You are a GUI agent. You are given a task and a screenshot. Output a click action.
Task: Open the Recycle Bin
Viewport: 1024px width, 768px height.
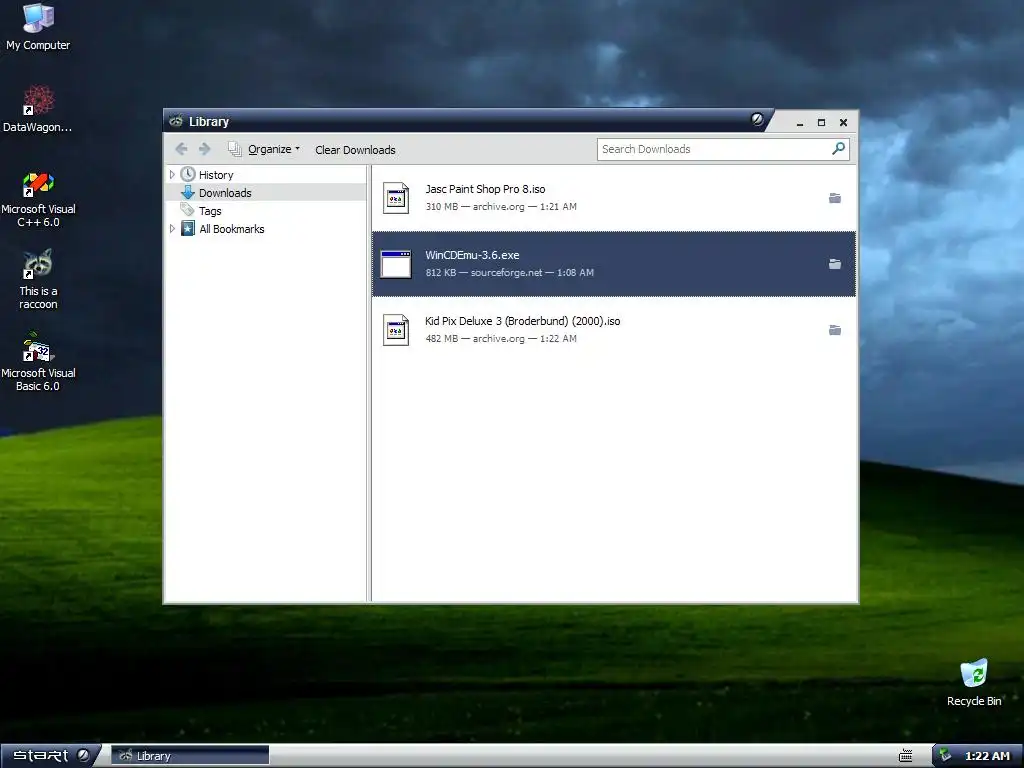(974, 683)
